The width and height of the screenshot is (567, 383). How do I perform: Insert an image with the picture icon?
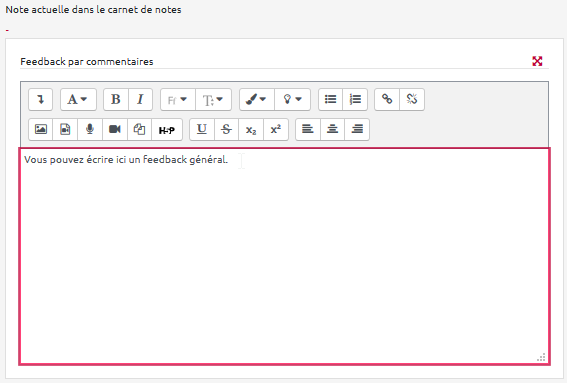tap(41, 129)
